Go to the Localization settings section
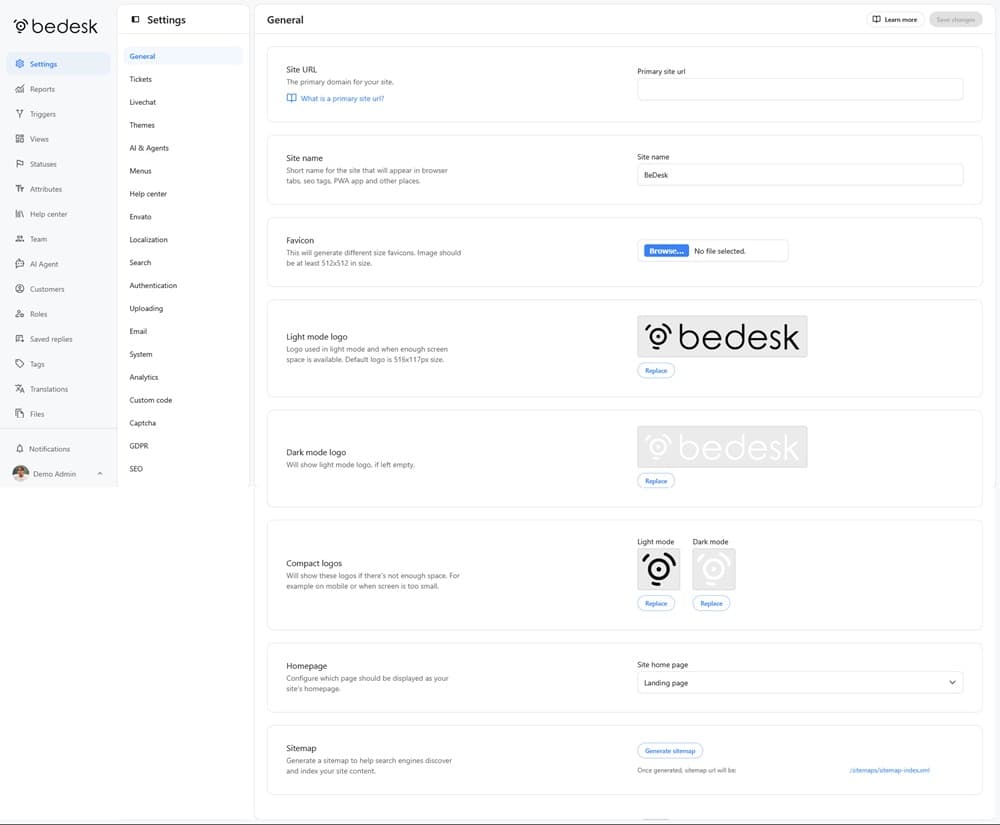Screen dimensions: 1000x825 148,240
